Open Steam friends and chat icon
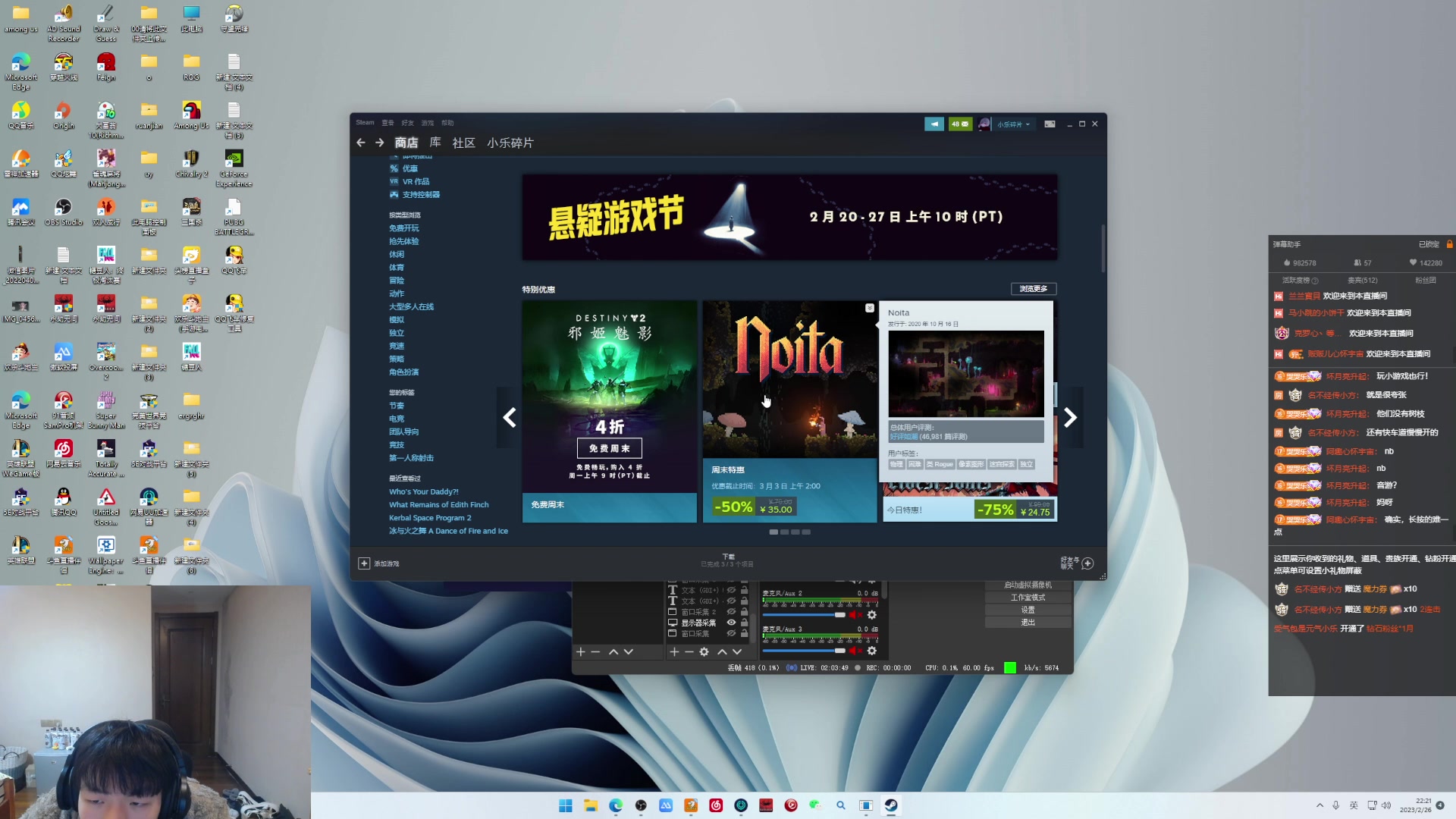 1087,563
